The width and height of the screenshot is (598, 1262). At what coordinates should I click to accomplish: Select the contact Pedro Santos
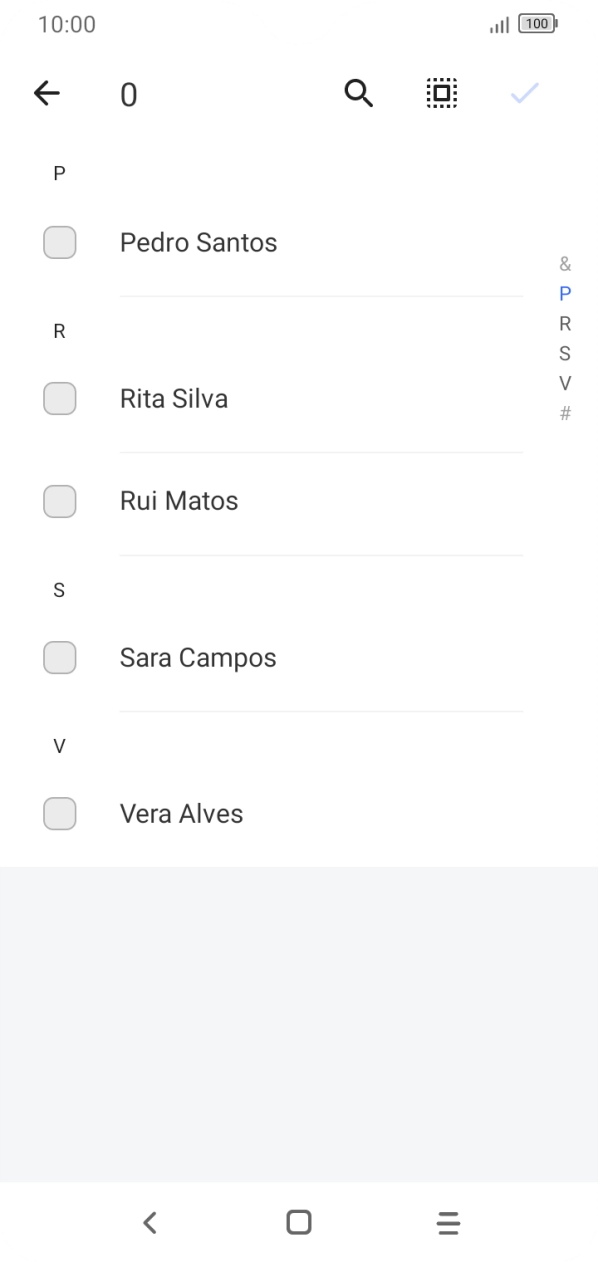(x=198, y=242)
